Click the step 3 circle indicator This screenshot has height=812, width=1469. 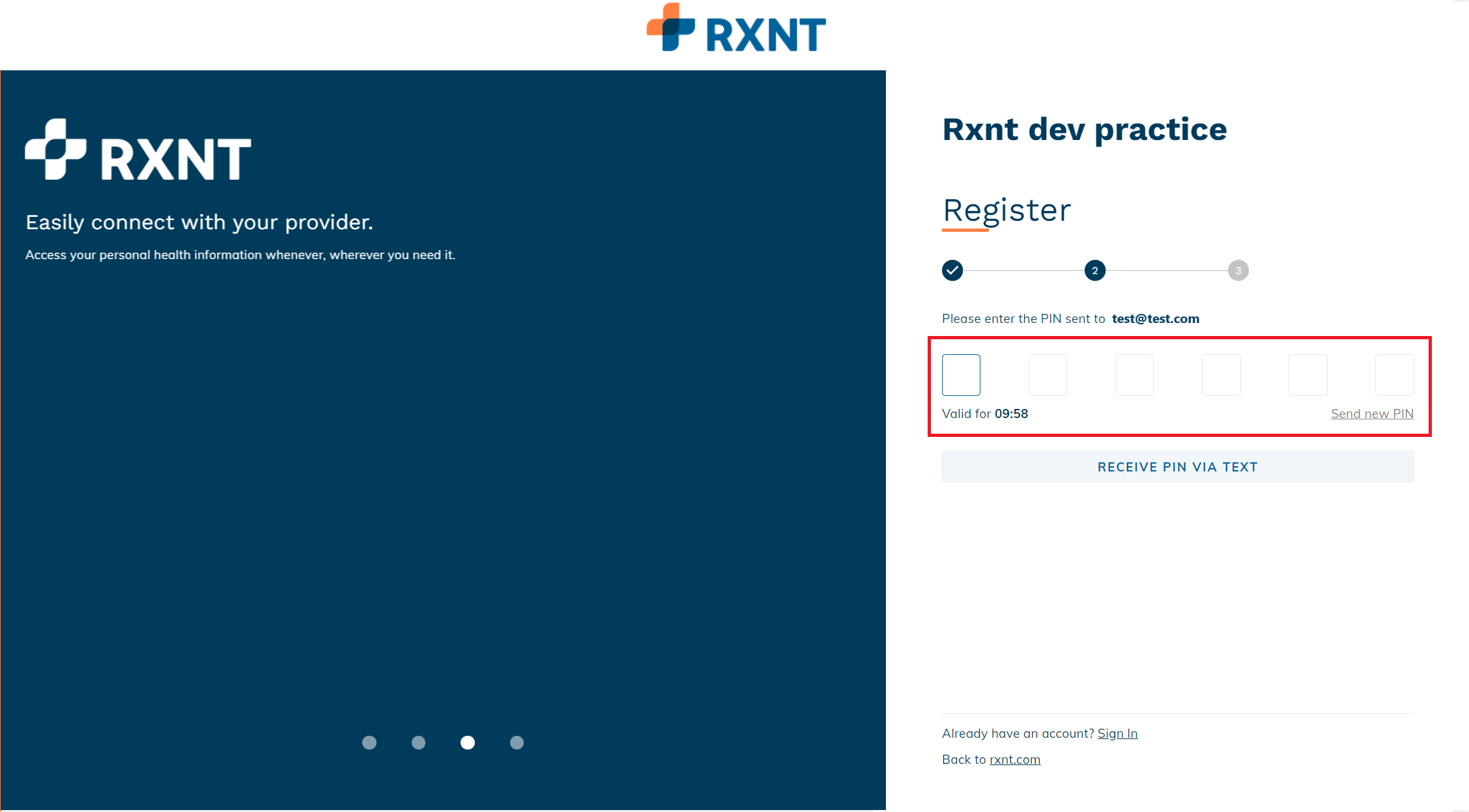1238,270
